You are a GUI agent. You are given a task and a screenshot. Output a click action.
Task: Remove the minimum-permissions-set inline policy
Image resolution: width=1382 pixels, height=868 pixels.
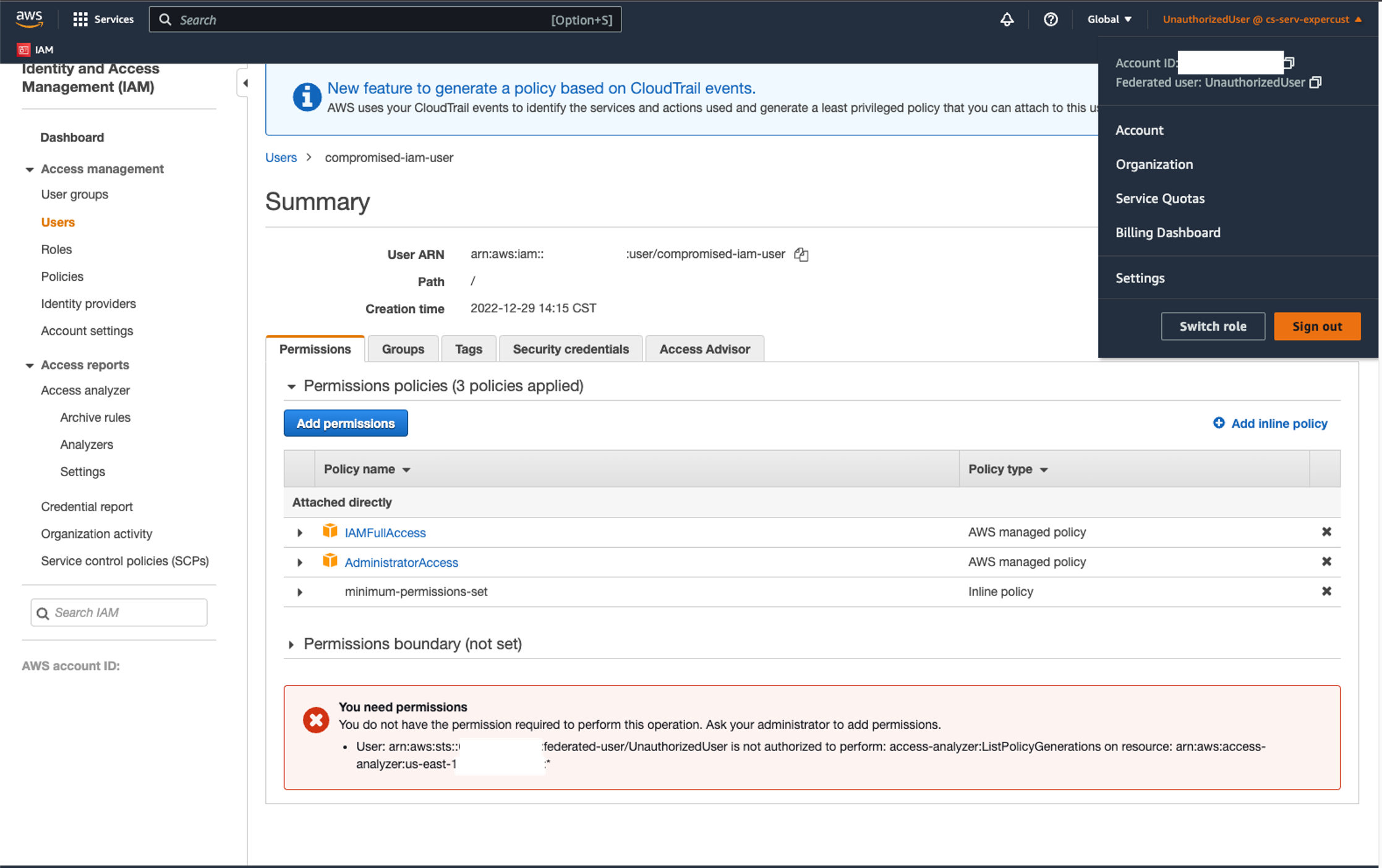(x=1326, y=591)
